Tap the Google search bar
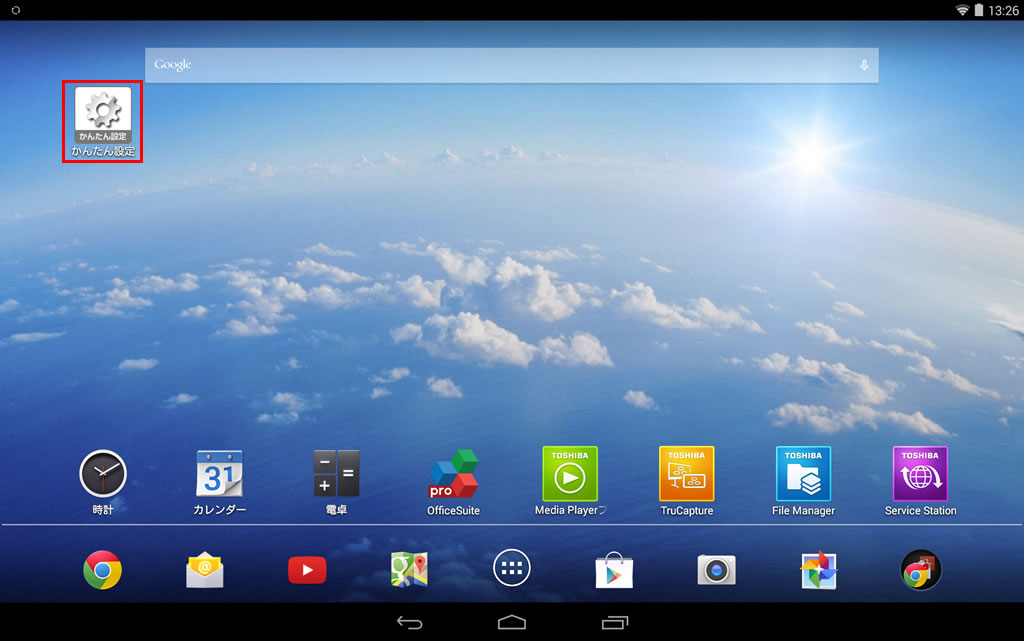This screenshot has height=641, width=1024. [x=500, y=65]
